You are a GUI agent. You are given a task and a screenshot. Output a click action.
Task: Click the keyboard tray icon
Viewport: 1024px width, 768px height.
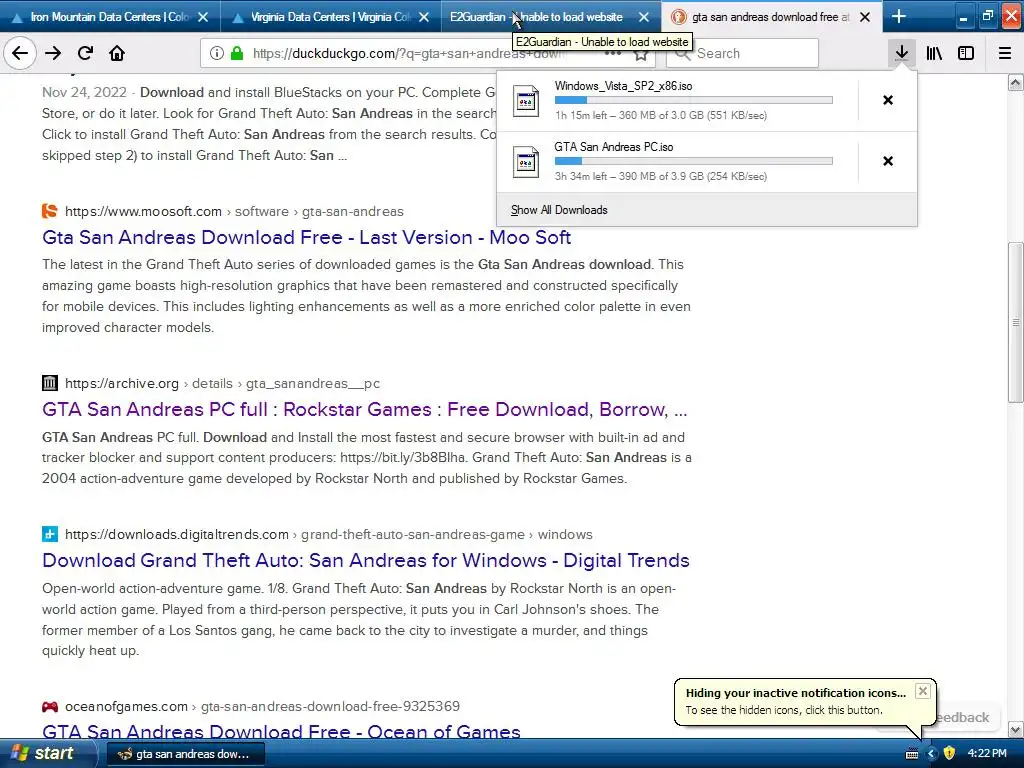(x=912, y=754)
